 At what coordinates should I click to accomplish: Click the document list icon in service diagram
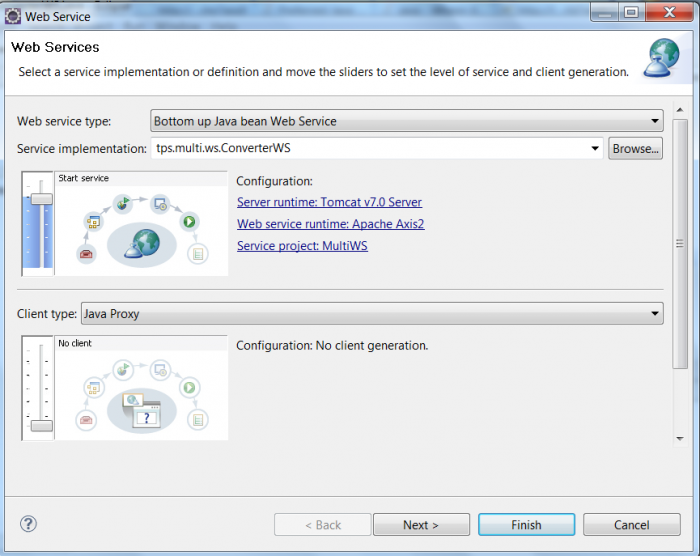pyautogui.click(x=198, y=254)
